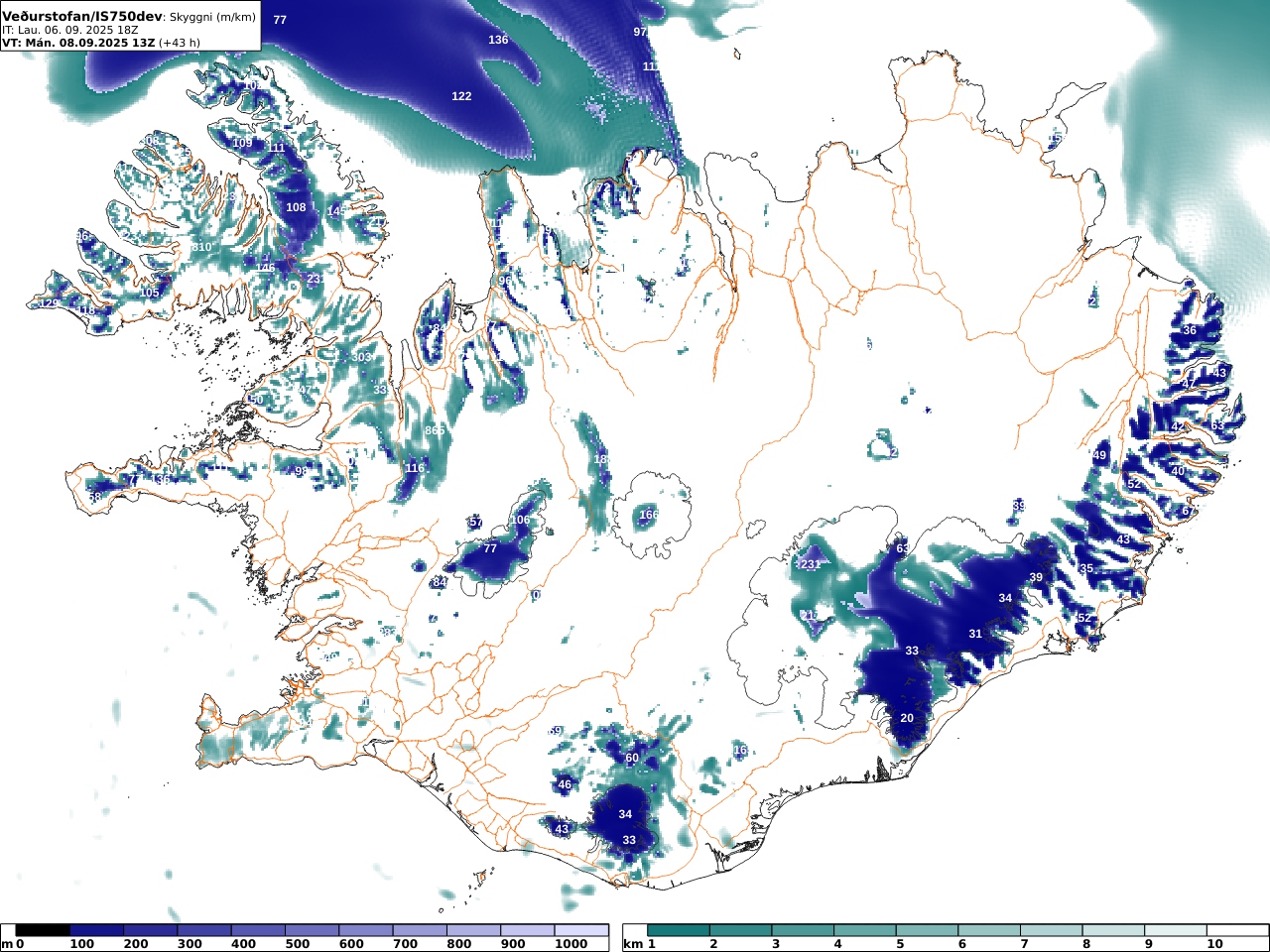1270x952 pixels.
Task: Click the "116" value on the map
Action: (415, 468)
